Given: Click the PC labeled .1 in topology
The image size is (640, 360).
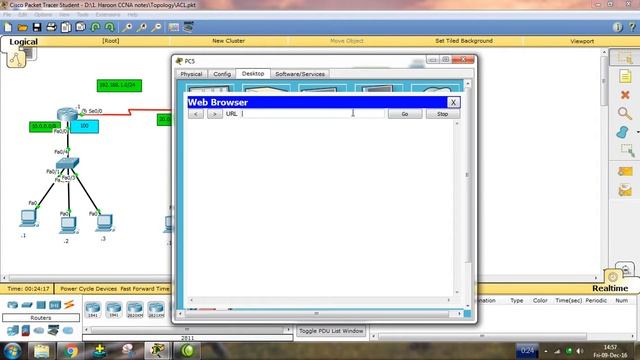Looking at the screenshot, I should pyautogui.click(x=29, y=218).
